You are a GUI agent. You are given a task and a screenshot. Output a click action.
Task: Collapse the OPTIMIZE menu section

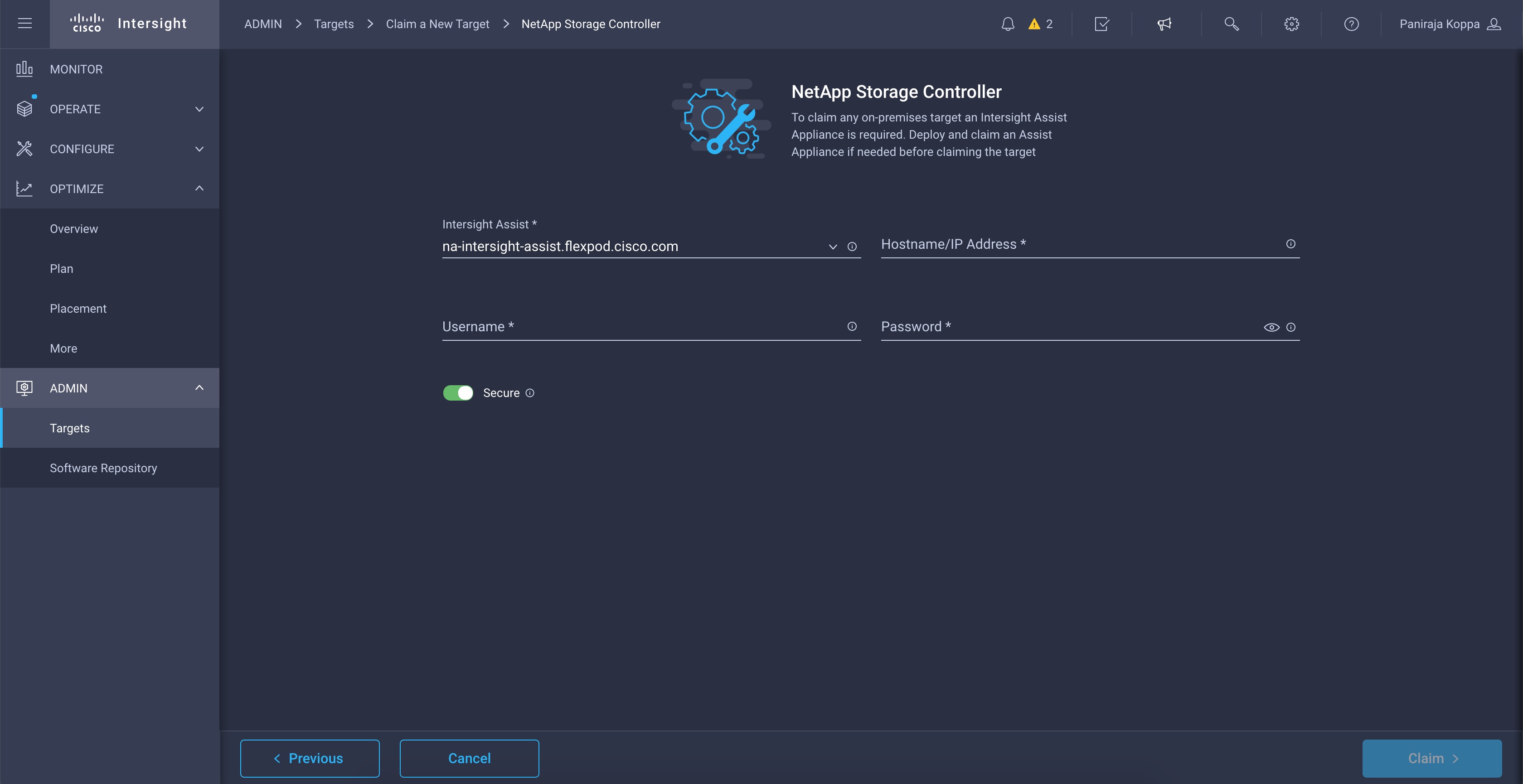point(110,189)
